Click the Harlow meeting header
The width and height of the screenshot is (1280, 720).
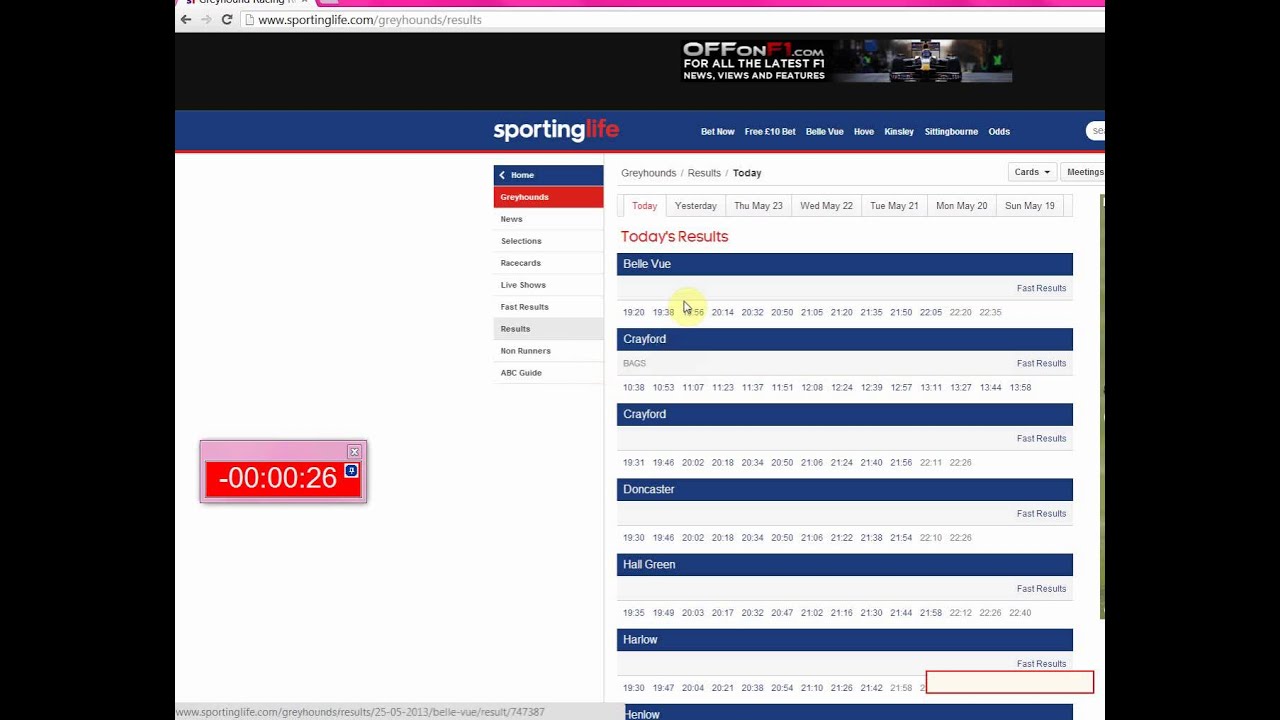[x=845, y=639]
